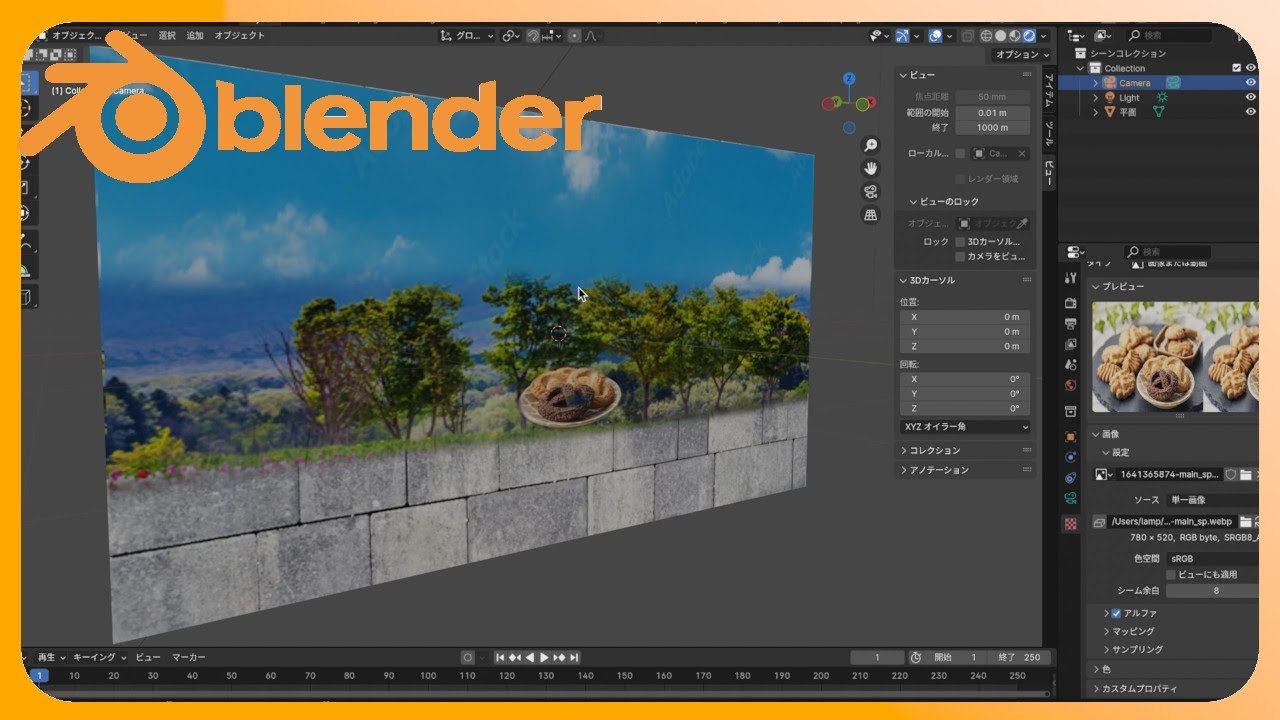Enable lock to 3Dカーソル checkbox
This screenshot has width=1280, height=720.
pyautogui.click(x=960, y=242)
